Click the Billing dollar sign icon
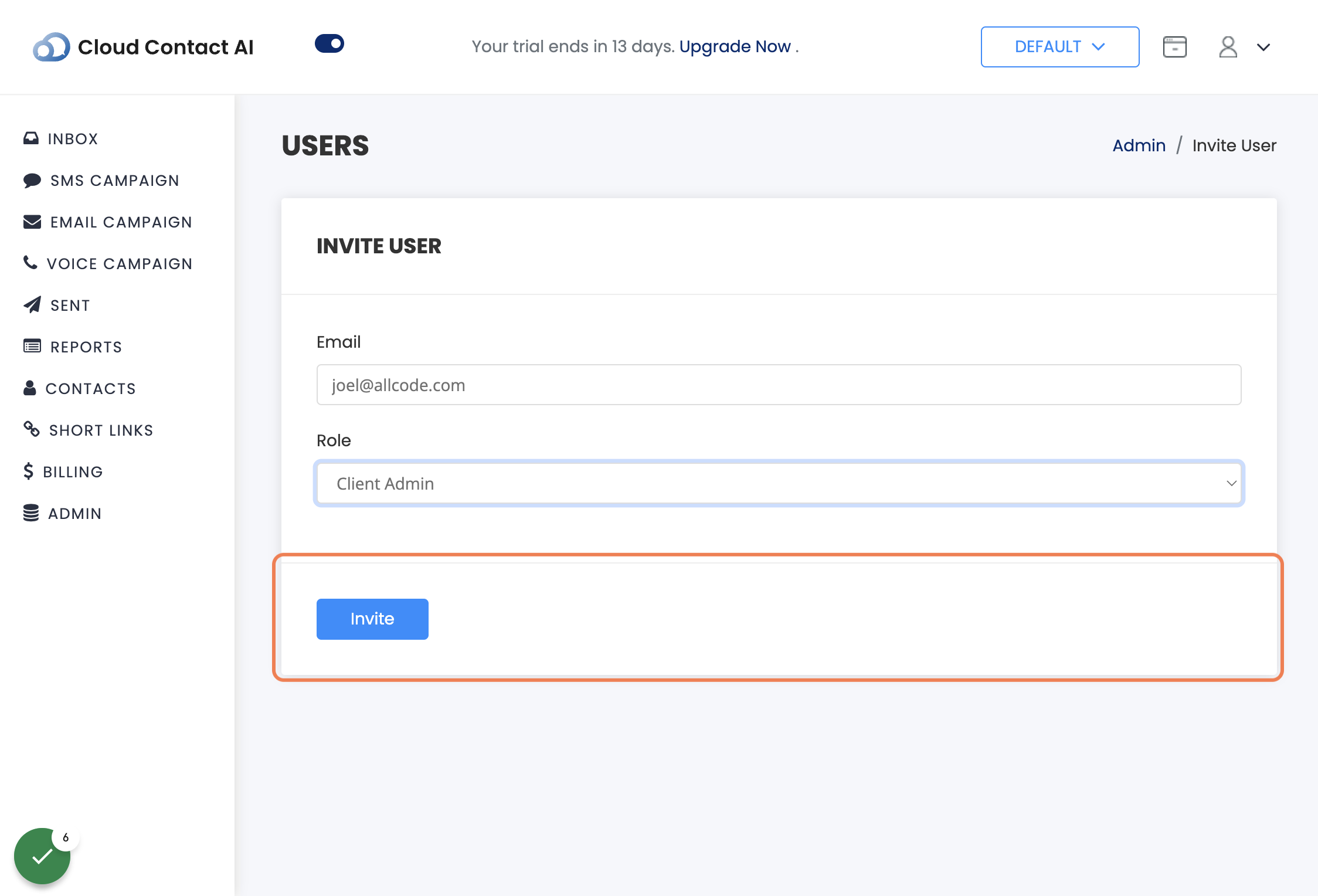This screenshot has width=1318, height=896. point(28,471)
